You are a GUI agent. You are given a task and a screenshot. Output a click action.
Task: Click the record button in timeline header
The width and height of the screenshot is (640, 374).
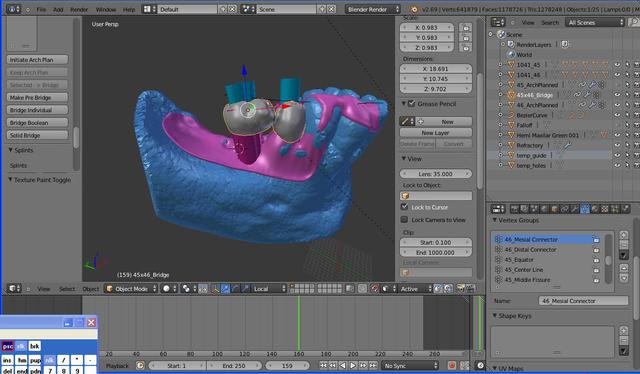point(452,365)
